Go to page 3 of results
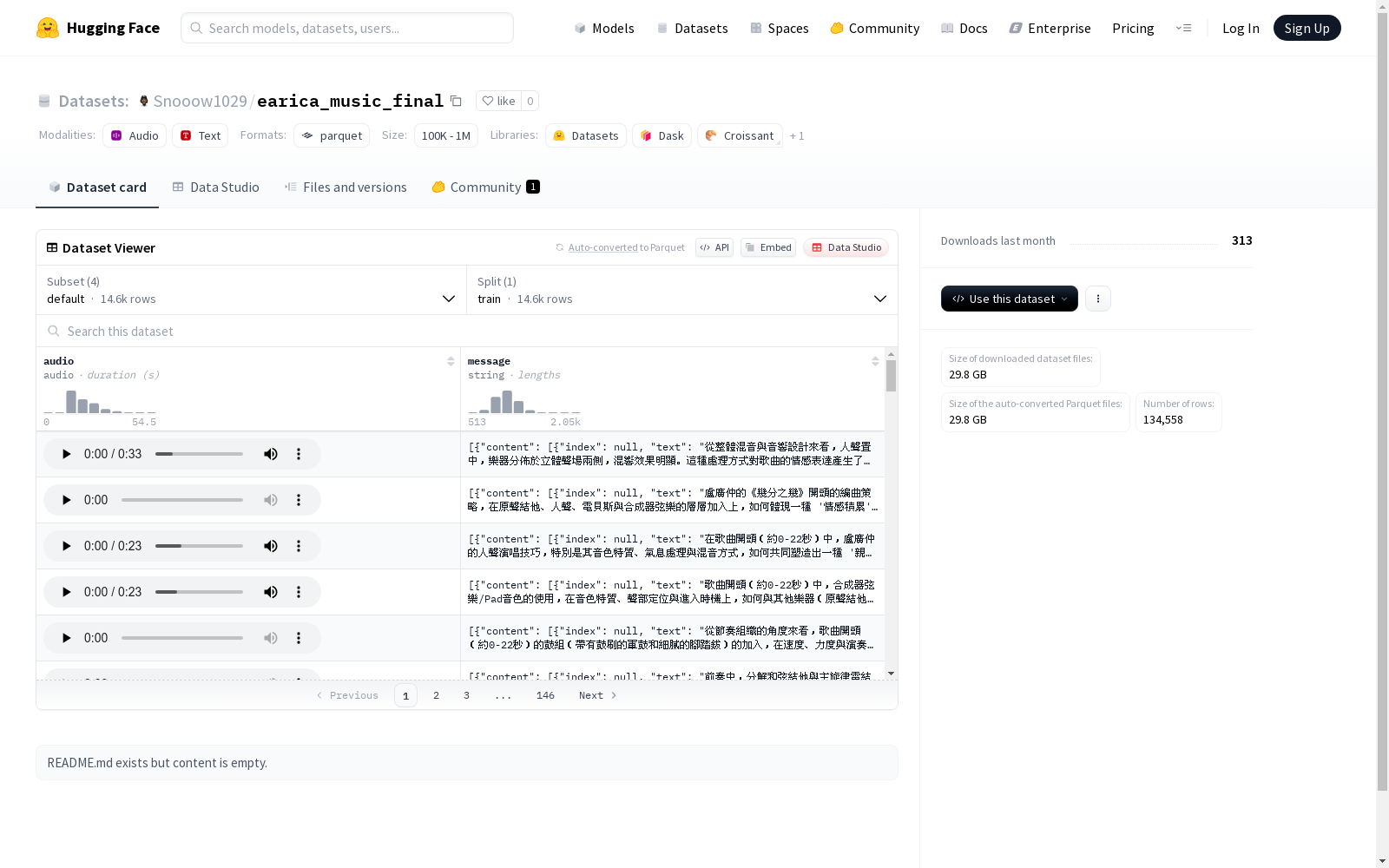The height and width of the screenshot is (868, 1389). (x=466, y=695)
